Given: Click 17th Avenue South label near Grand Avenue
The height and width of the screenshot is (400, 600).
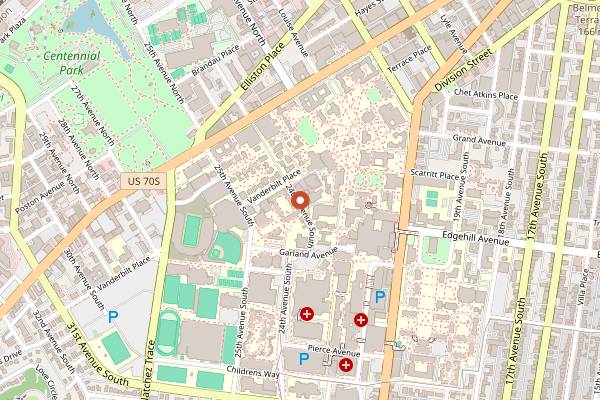Looking at the screenshot, I should tap(538, 196).
